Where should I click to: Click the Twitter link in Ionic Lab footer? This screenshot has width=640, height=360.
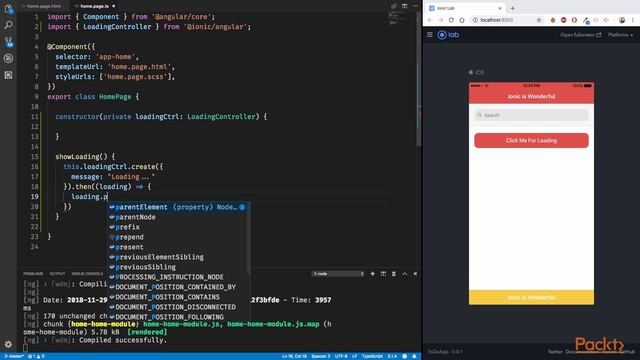click(x=555, y=351)
